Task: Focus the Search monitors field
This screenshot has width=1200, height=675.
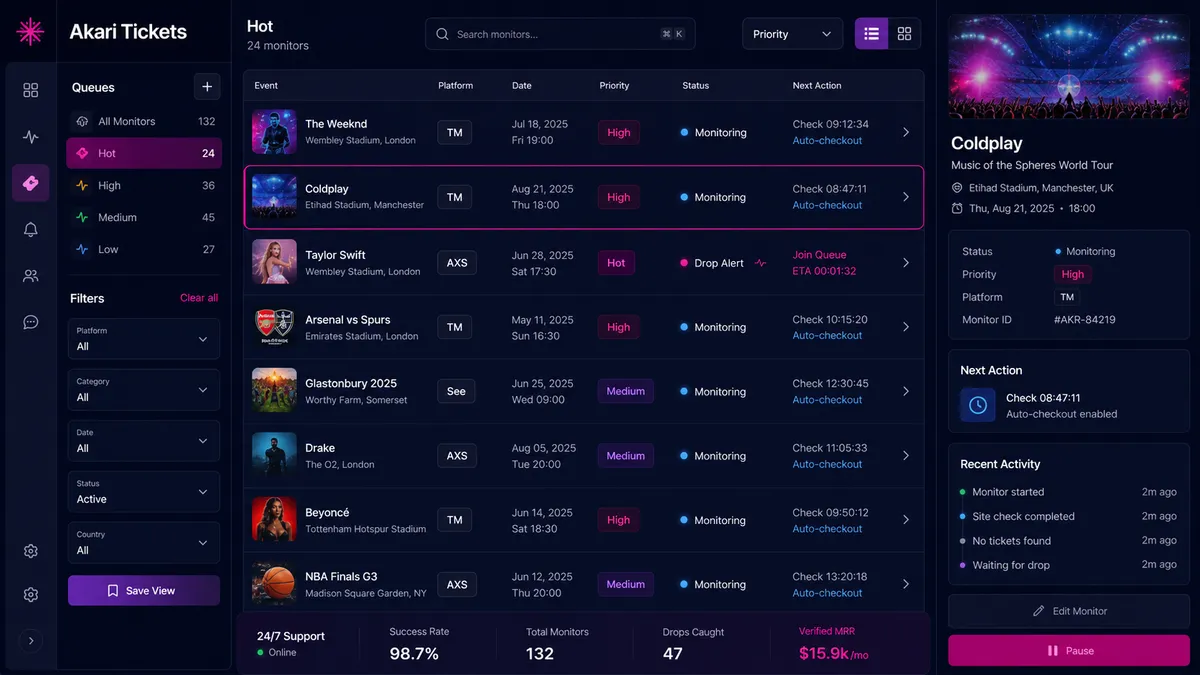Action: (560, 34)
